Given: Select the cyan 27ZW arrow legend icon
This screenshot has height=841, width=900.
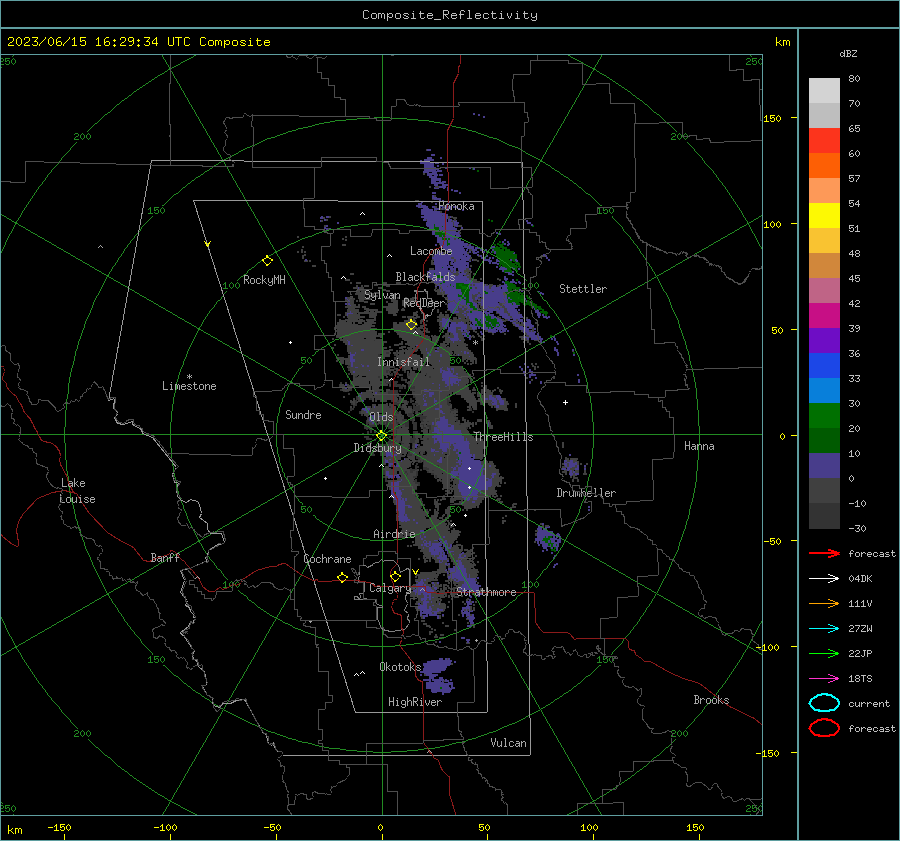Looking at the screenshot, I should 824,629.
